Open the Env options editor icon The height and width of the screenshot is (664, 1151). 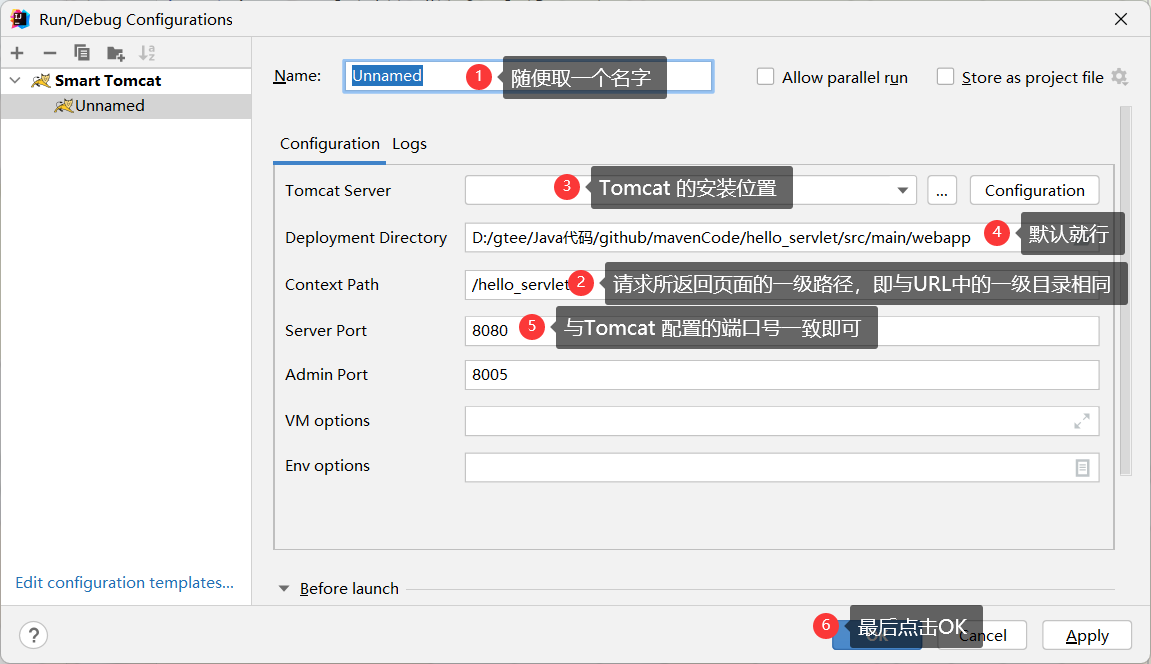(x=1082, y=467)
